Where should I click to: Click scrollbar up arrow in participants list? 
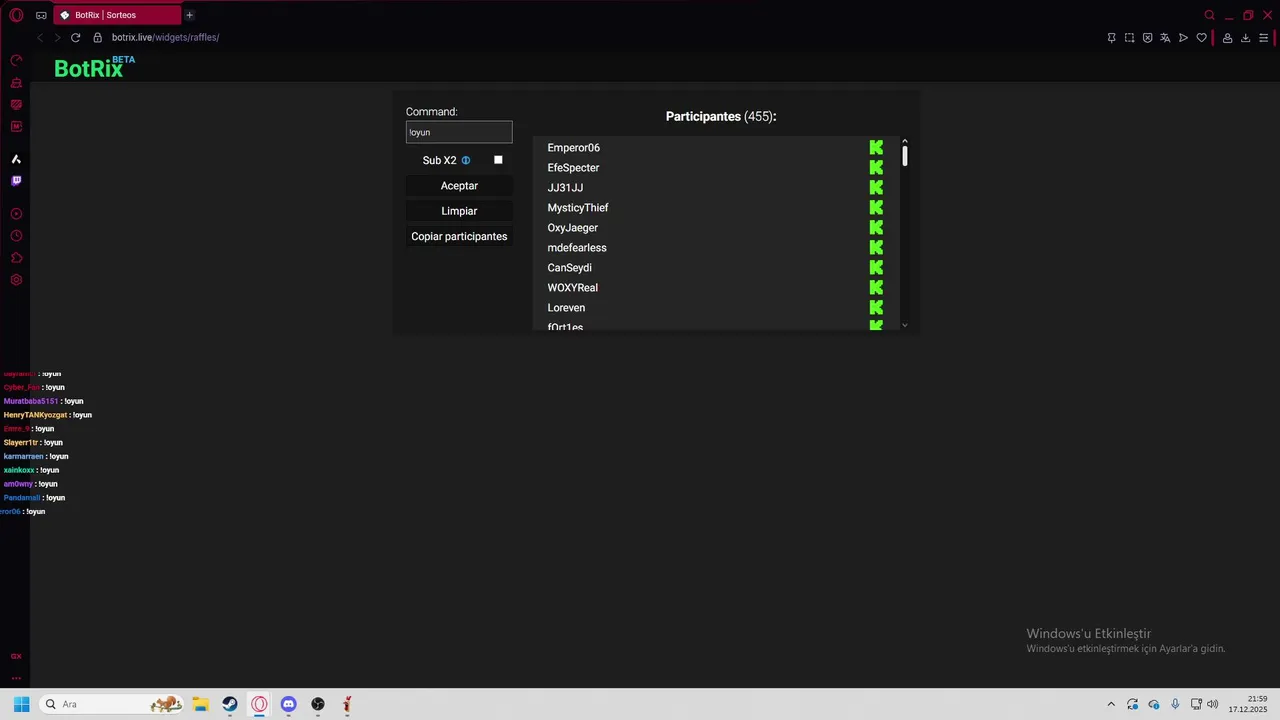pyautogui.click(x=904, y=141)
